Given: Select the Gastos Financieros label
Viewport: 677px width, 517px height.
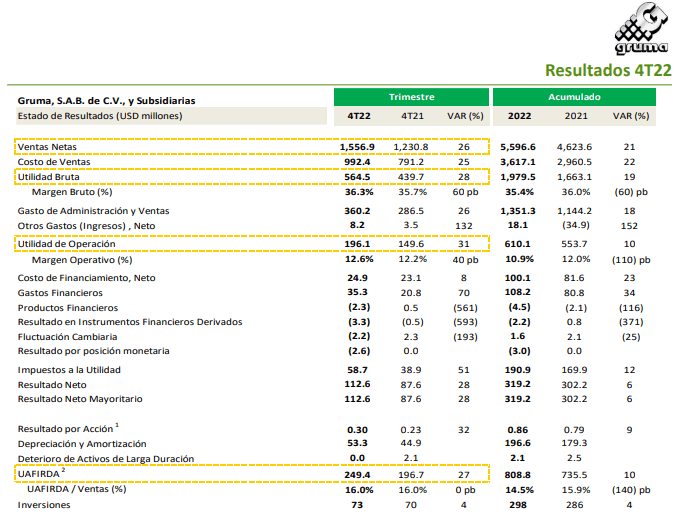Looking at the screenshot, I should (60, 293).
